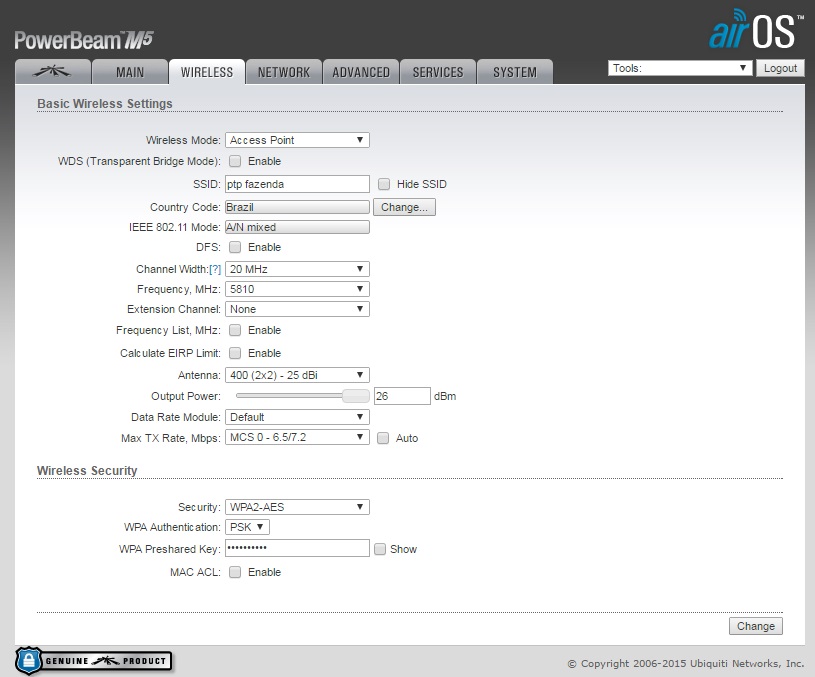This screenshot has width=815, height=677.
Task: Switch to the SYSTEM tab
Action: (515, 72)
